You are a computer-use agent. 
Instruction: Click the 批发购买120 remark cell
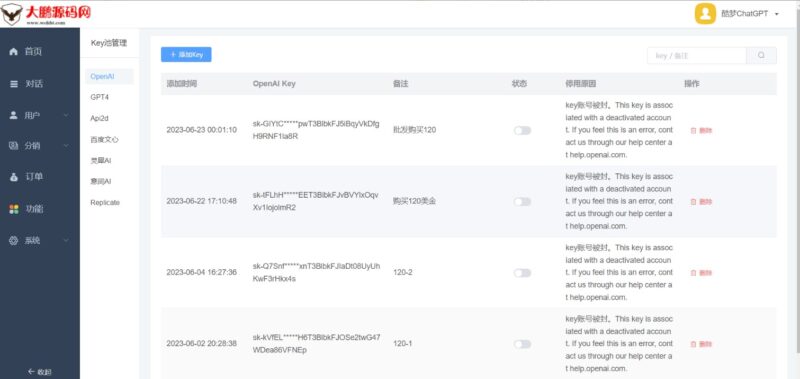[x=415, y=130]
